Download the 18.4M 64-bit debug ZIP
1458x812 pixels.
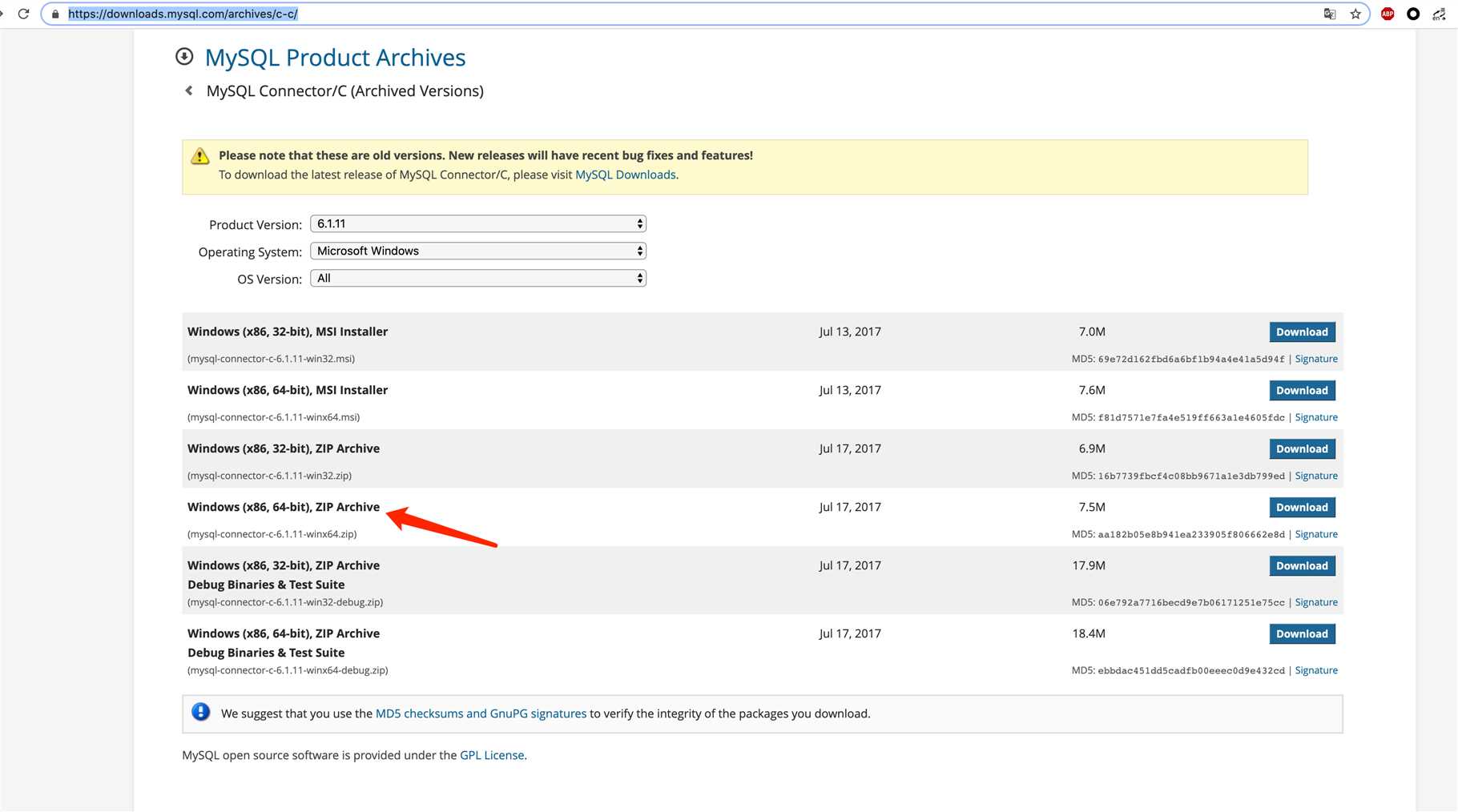(x=1302, y=634)
